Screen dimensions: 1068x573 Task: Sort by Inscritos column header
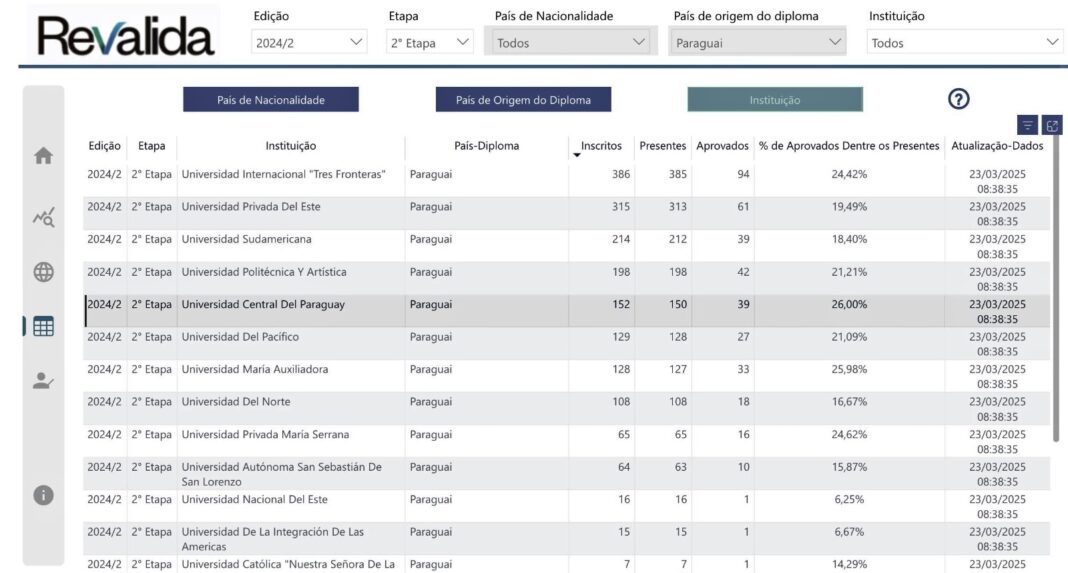click(601, 146)
